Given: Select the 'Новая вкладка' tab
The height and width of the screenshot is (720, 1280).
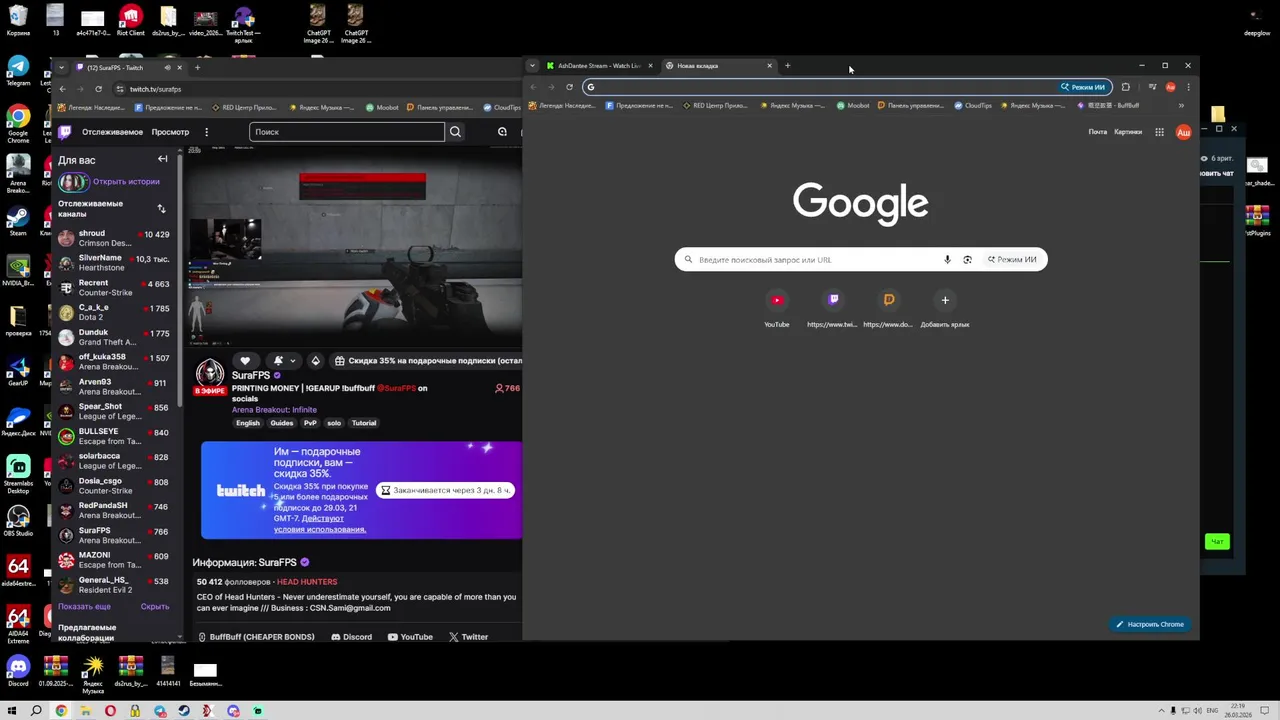Looking at the screenshot, I should (719, 66).
